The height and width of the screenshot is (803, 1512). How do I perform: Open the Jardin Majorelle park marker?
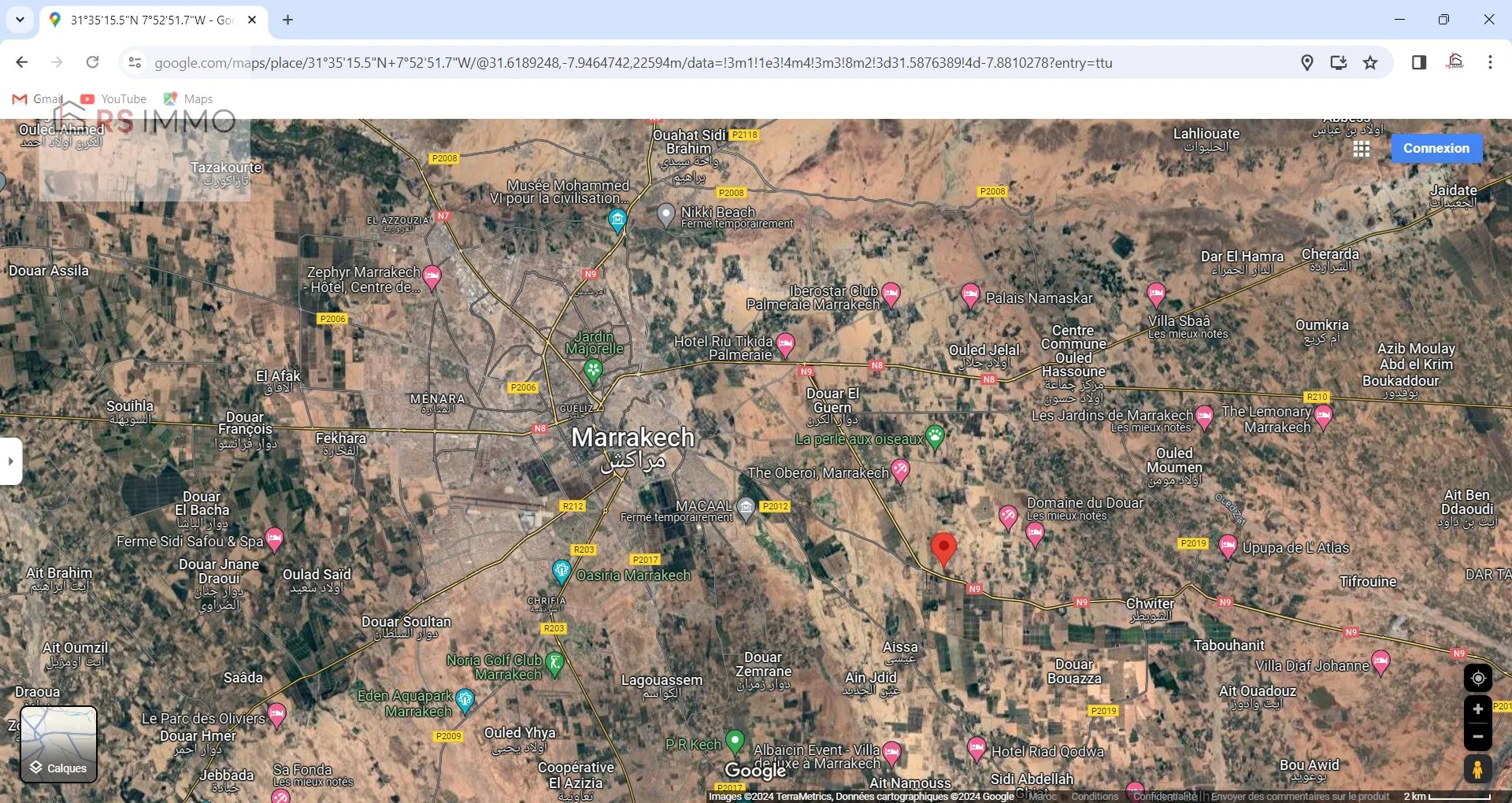[x=593, y=369]
